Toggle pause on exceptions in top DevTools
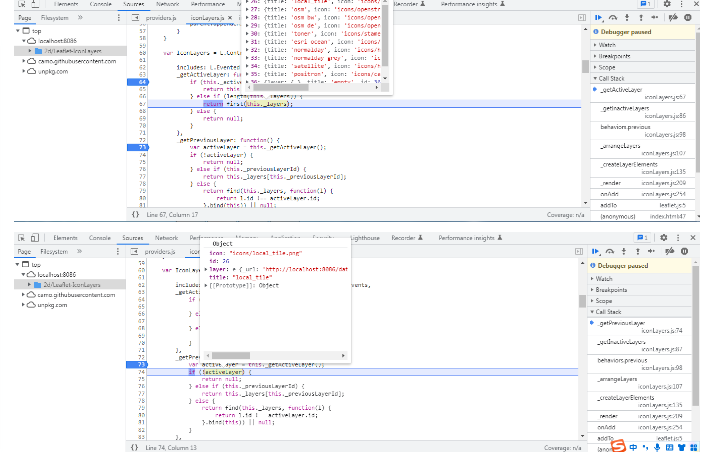This screenshot has width=715, height=452. pos(688,18)
